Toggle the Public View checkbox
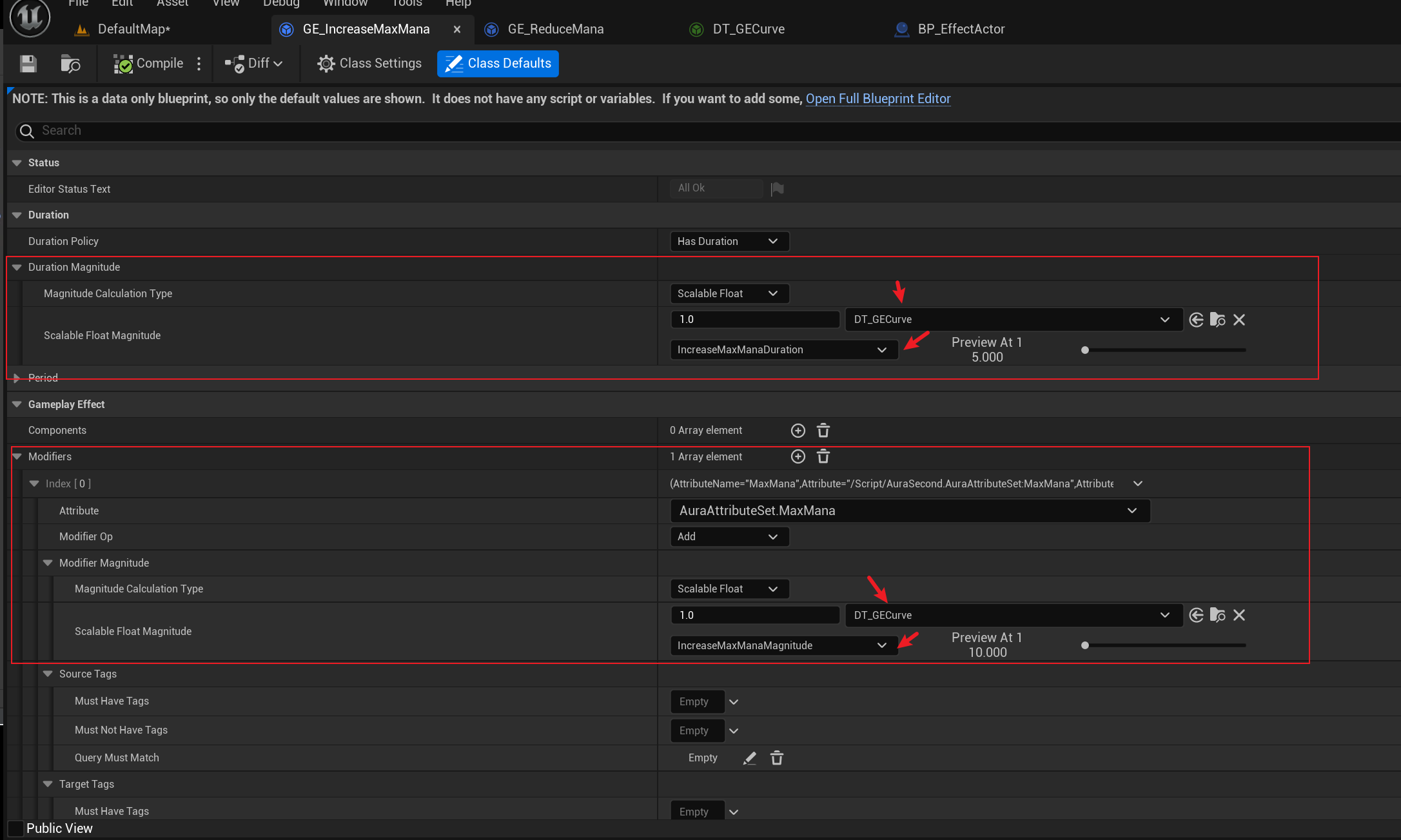Viewport: 1401px width, 840px height. tap(15, 828)
